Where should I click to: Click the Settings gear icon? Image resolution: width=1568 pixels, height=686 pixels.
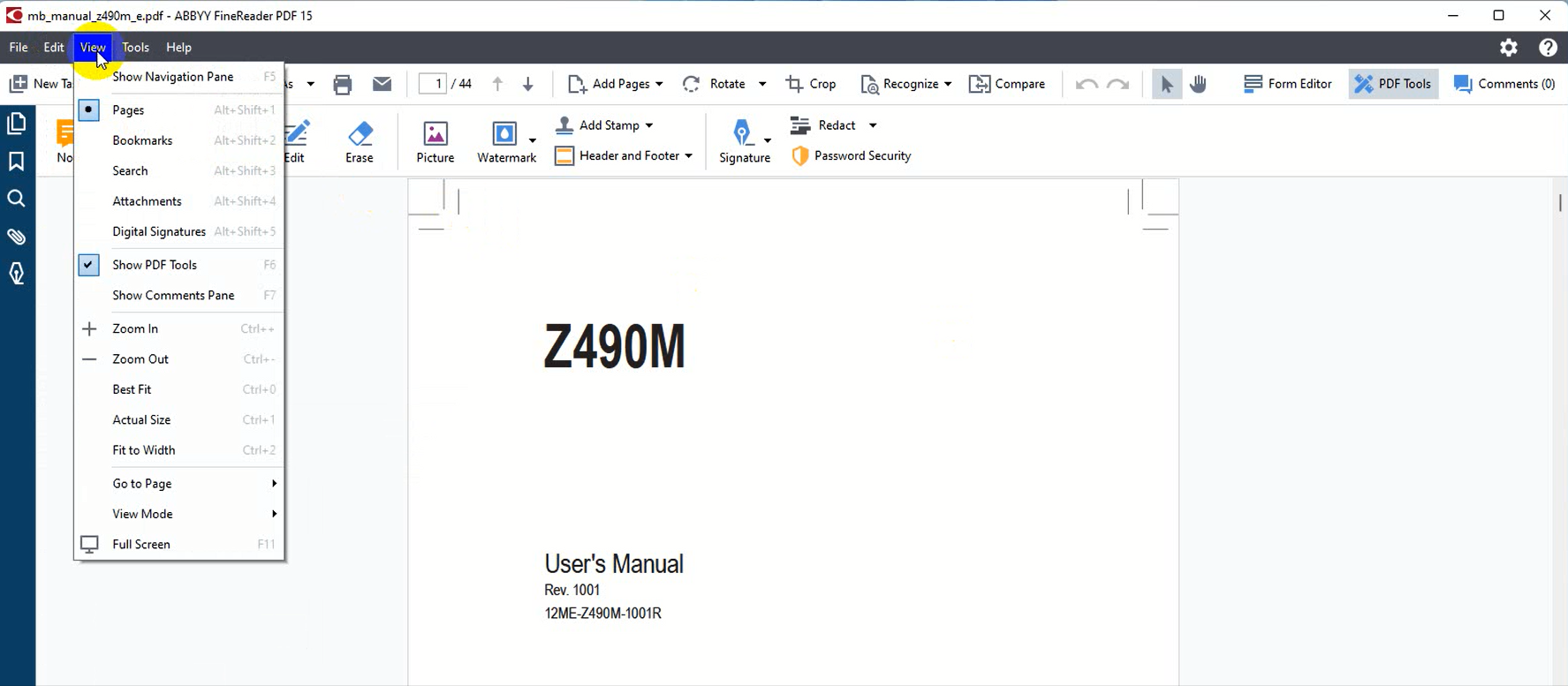pos(1508,48)
